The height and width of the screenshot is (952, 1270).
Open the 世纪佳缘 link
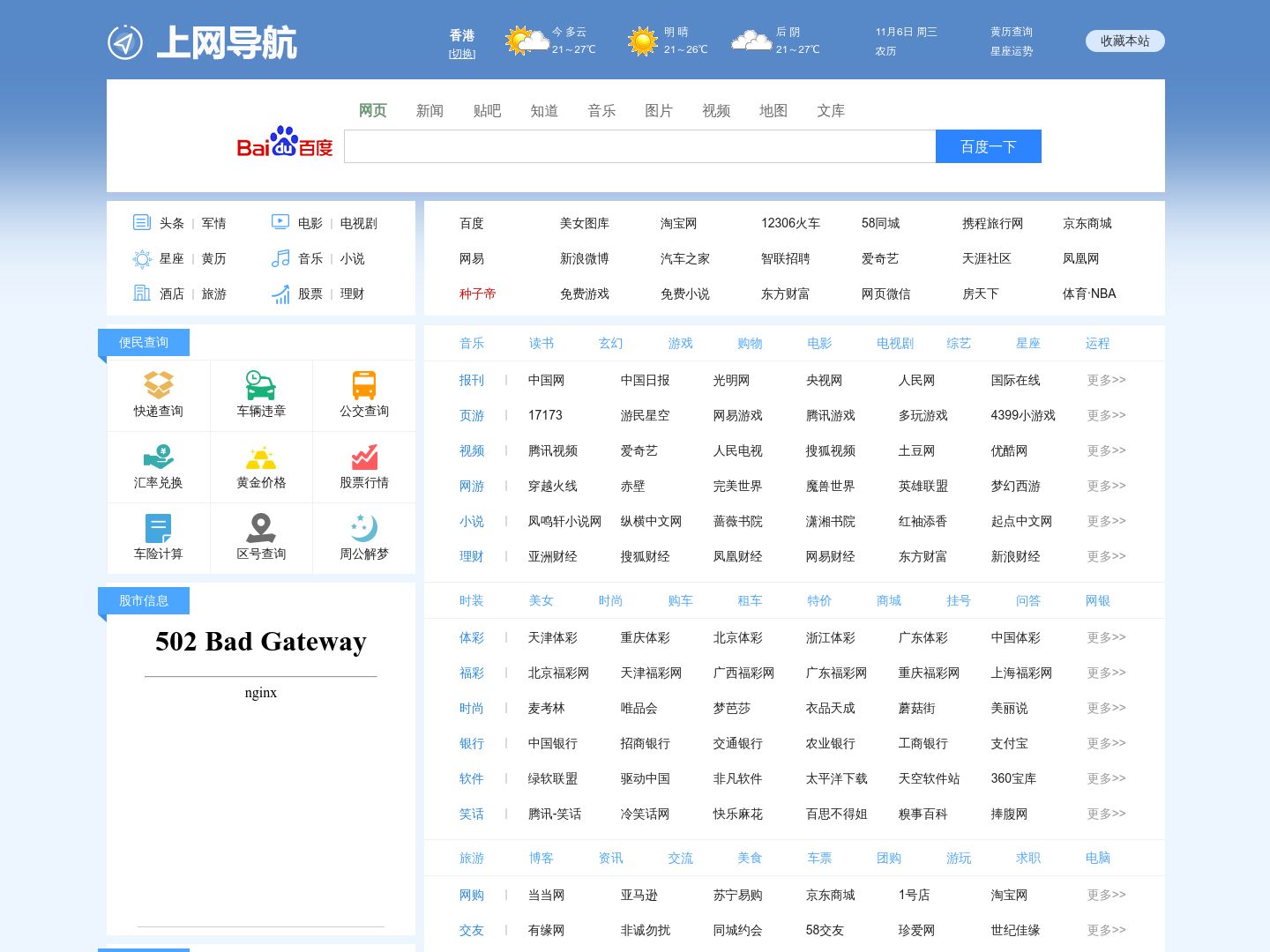[x=1016, y=930]
